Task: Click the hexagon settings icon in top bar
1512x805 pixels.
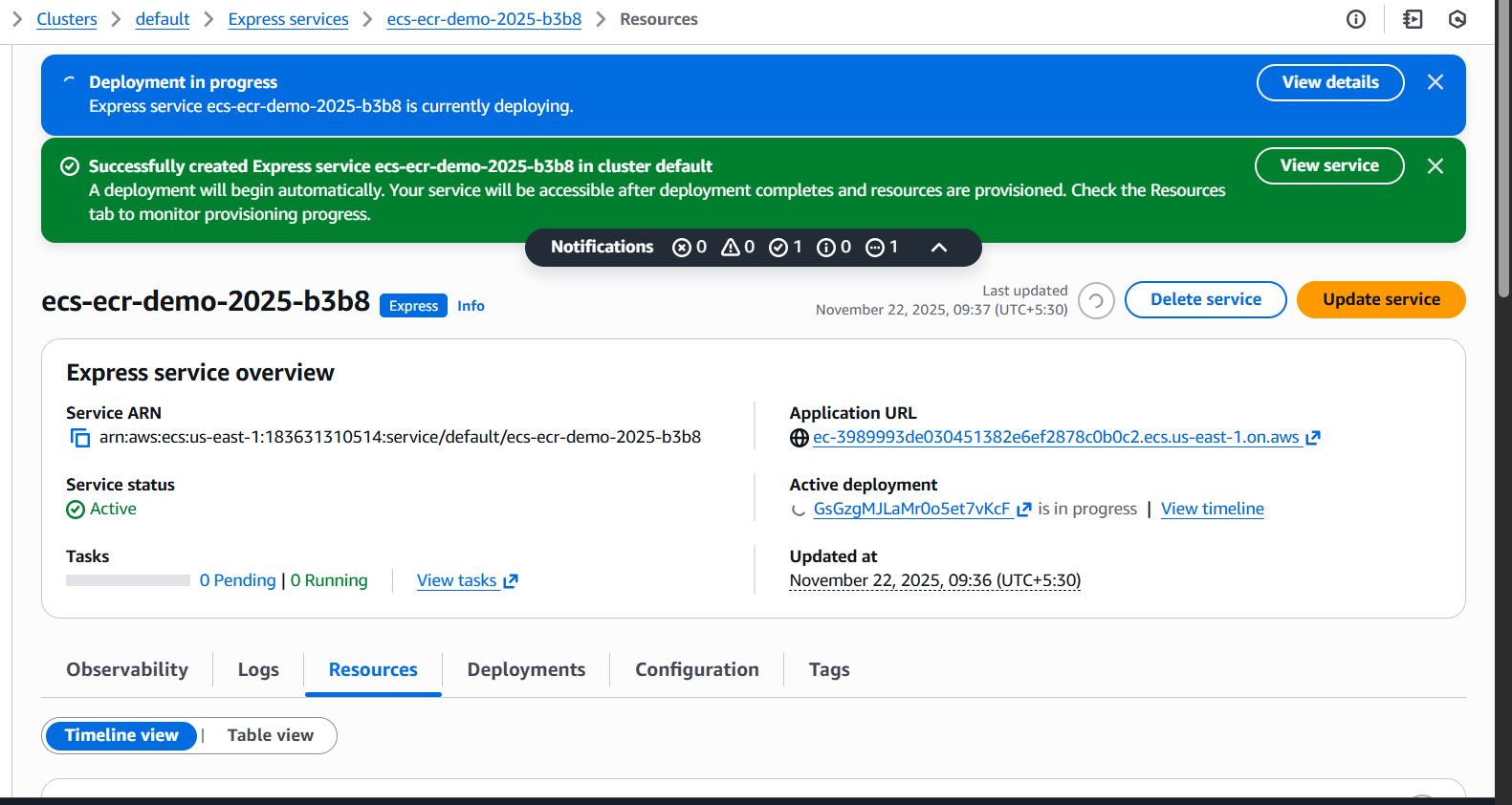Action: pos(1457,19)
